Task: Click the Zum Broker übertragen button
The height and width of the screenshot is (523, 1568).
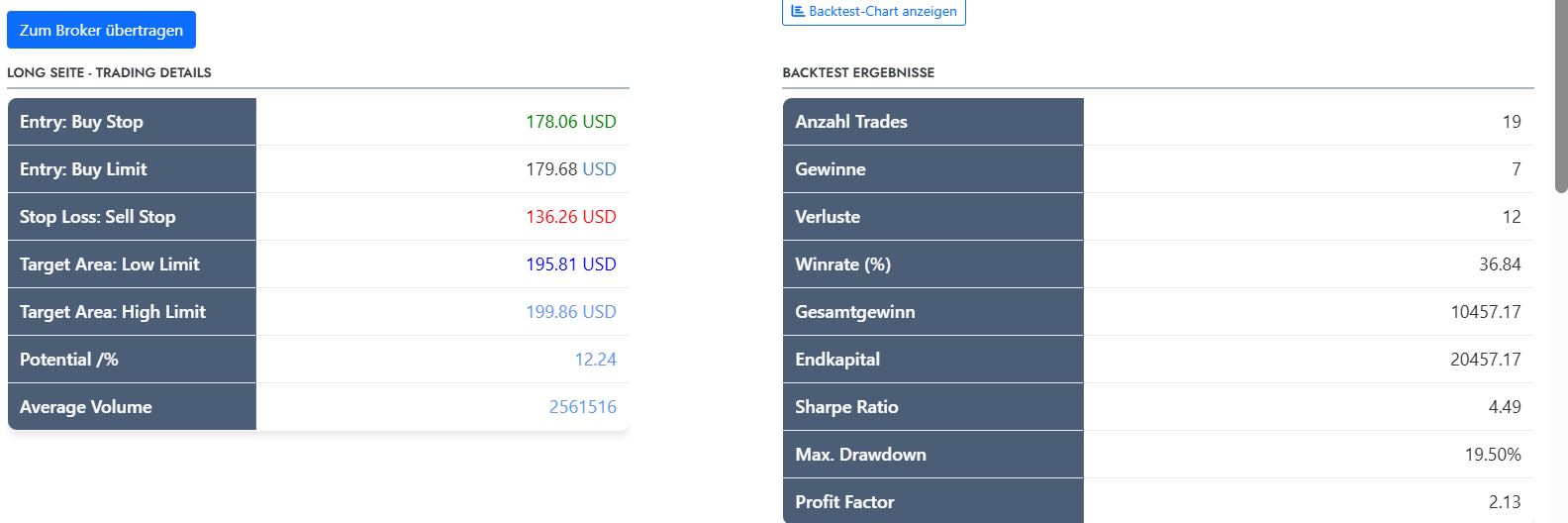Action: [x=101, y=30]
